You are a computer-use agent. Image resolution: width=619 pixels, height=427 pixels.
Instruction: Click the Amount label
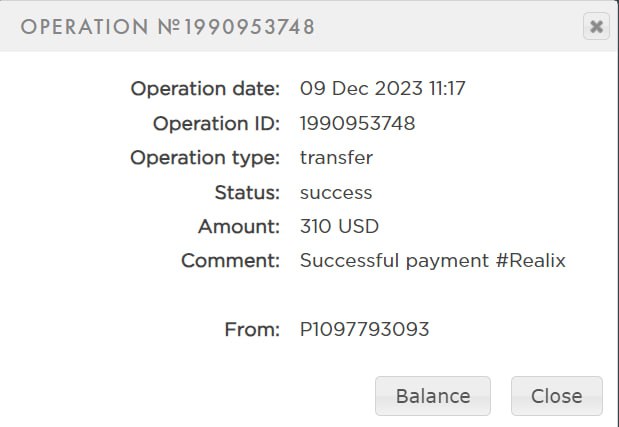click(x=239, y=226)
